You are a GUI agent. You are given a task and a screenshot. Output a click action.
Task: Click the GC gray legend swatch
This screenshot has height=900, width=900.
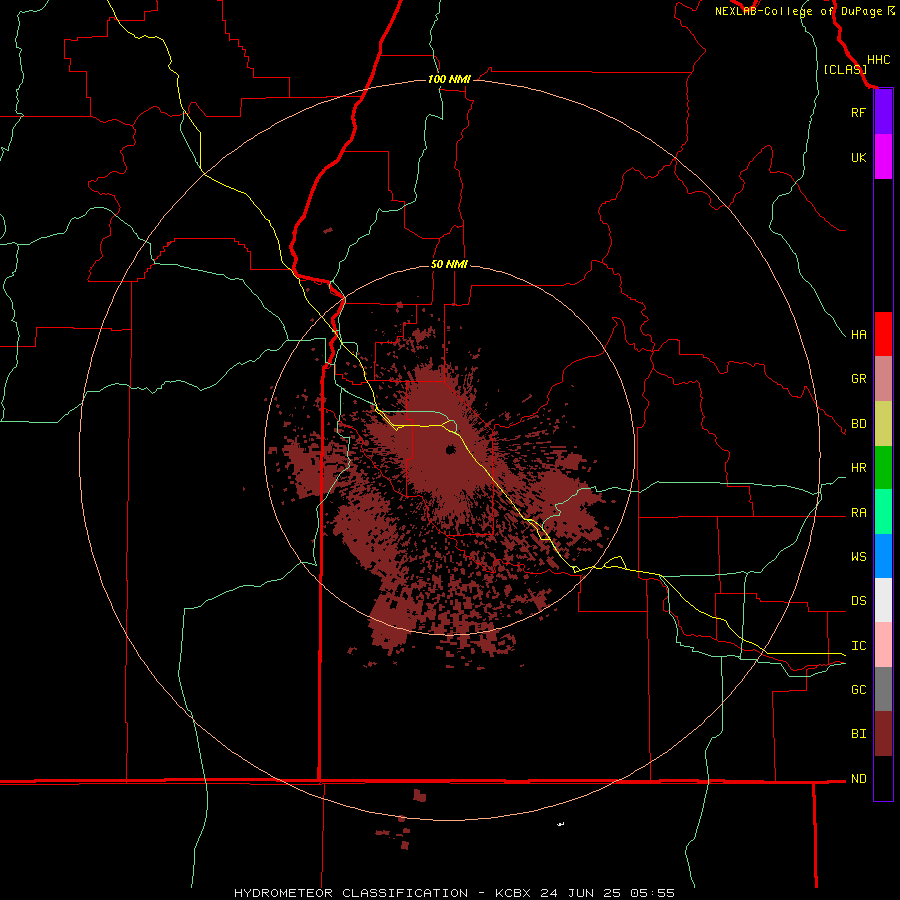883,689
